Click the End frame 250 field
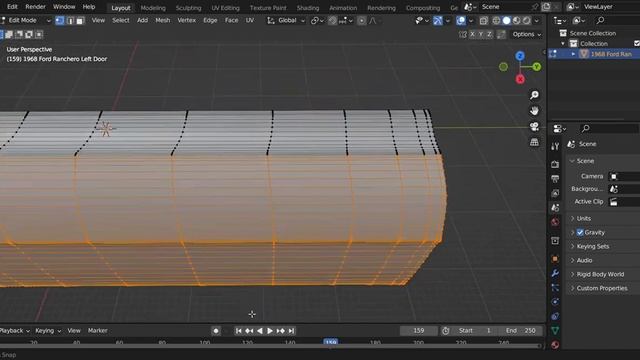Viewport: 640px width, 360px height. coord(521,331)
